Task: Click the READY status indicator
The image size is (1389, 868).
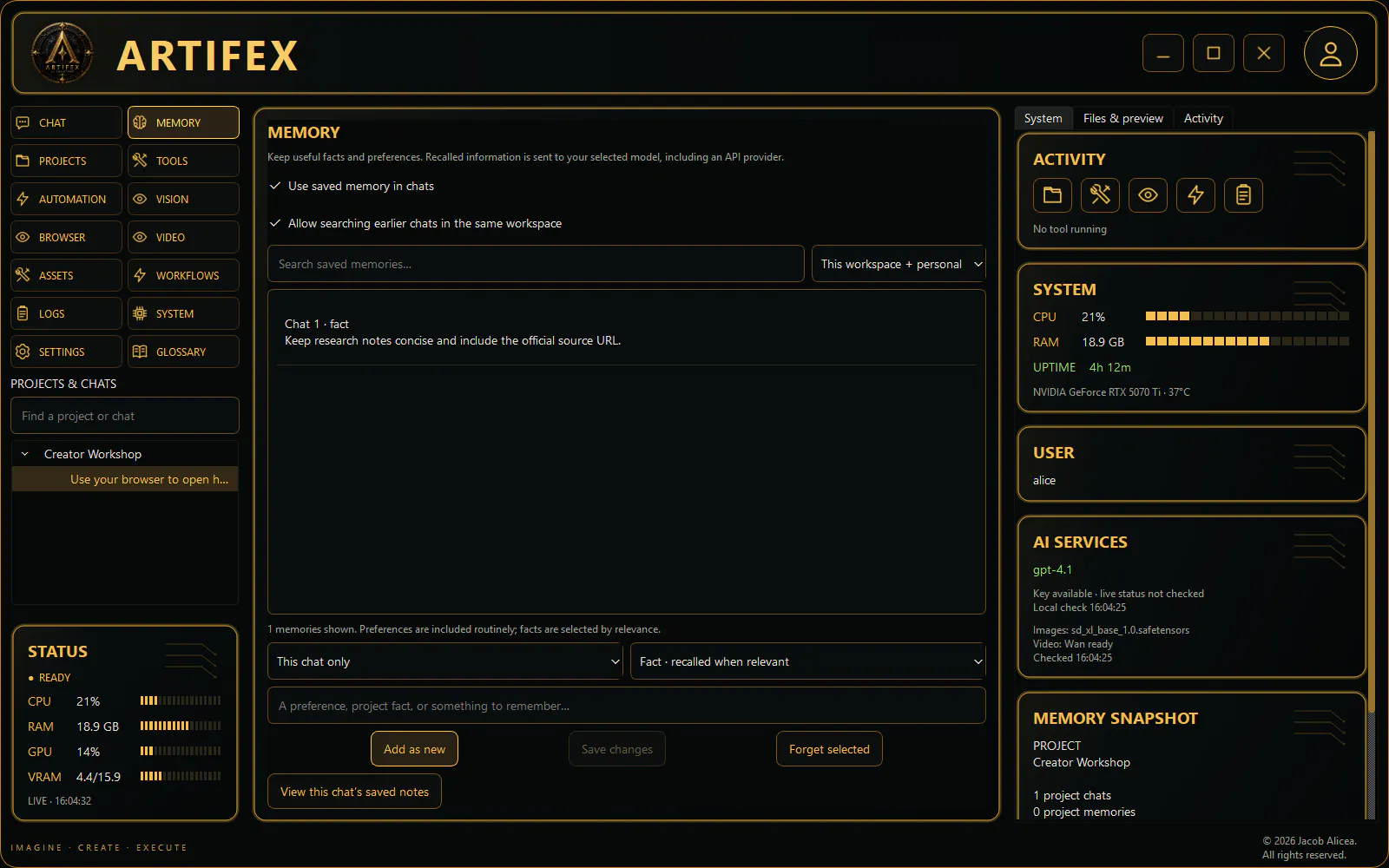Action: (x=49, y=677)
